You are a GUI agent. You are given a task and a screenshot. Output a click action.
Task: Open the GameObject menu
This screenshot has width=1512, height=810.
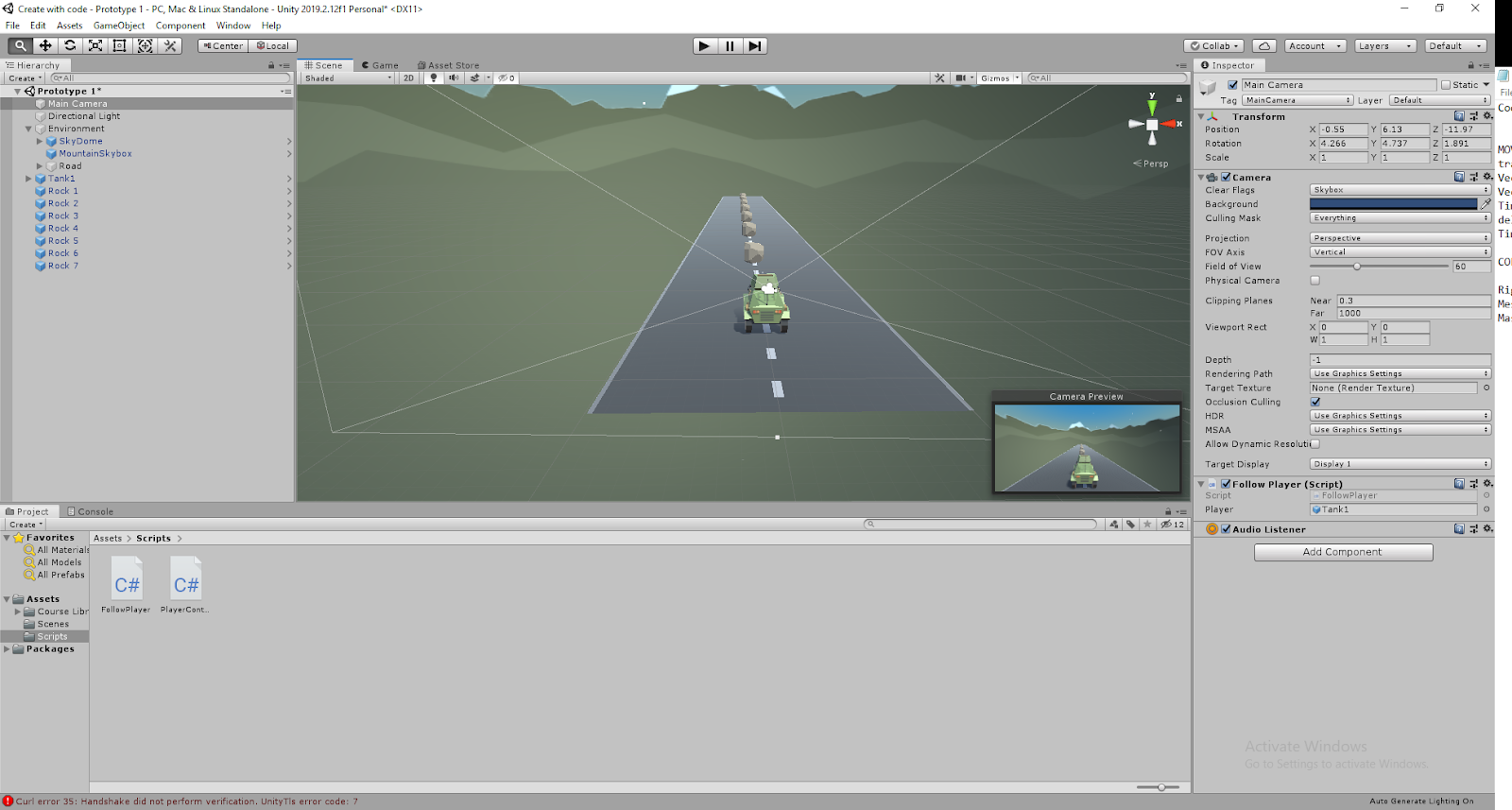(x=119, y=26)
